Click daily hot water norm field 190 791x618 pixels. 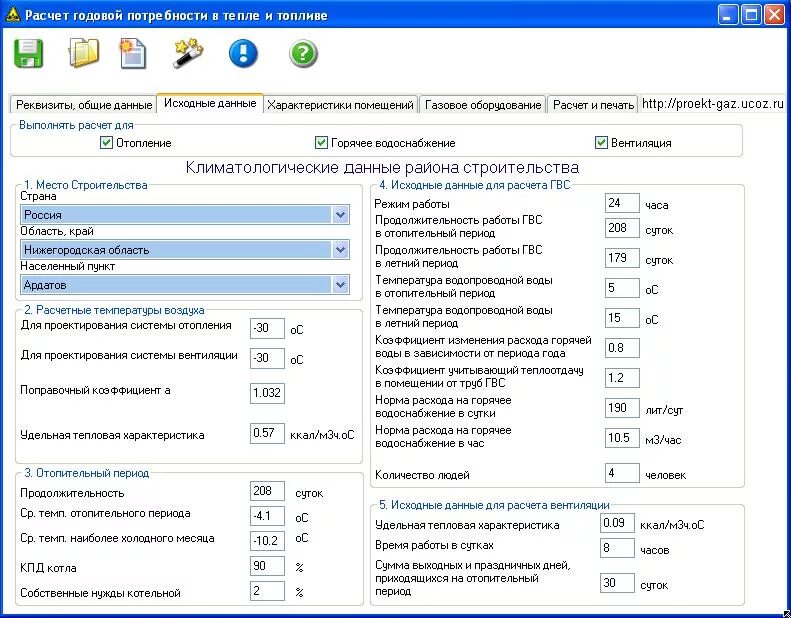(x=622, y=408)
